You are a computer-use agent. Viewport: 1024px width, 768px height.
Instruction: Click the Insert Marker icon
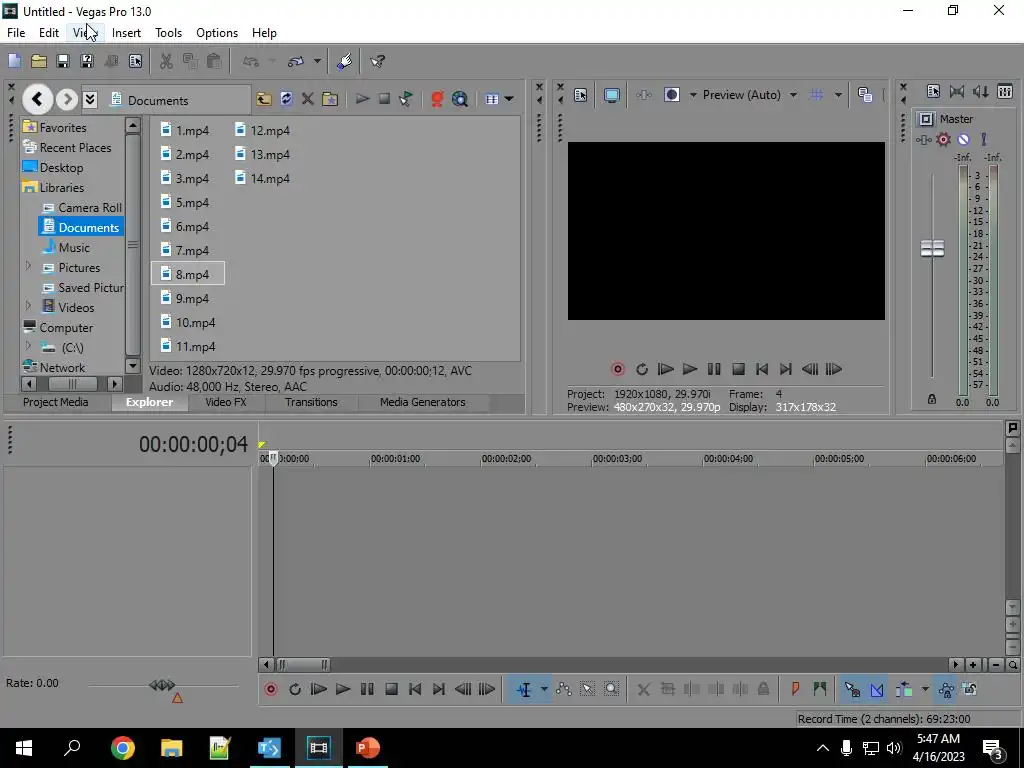(795, 690)
